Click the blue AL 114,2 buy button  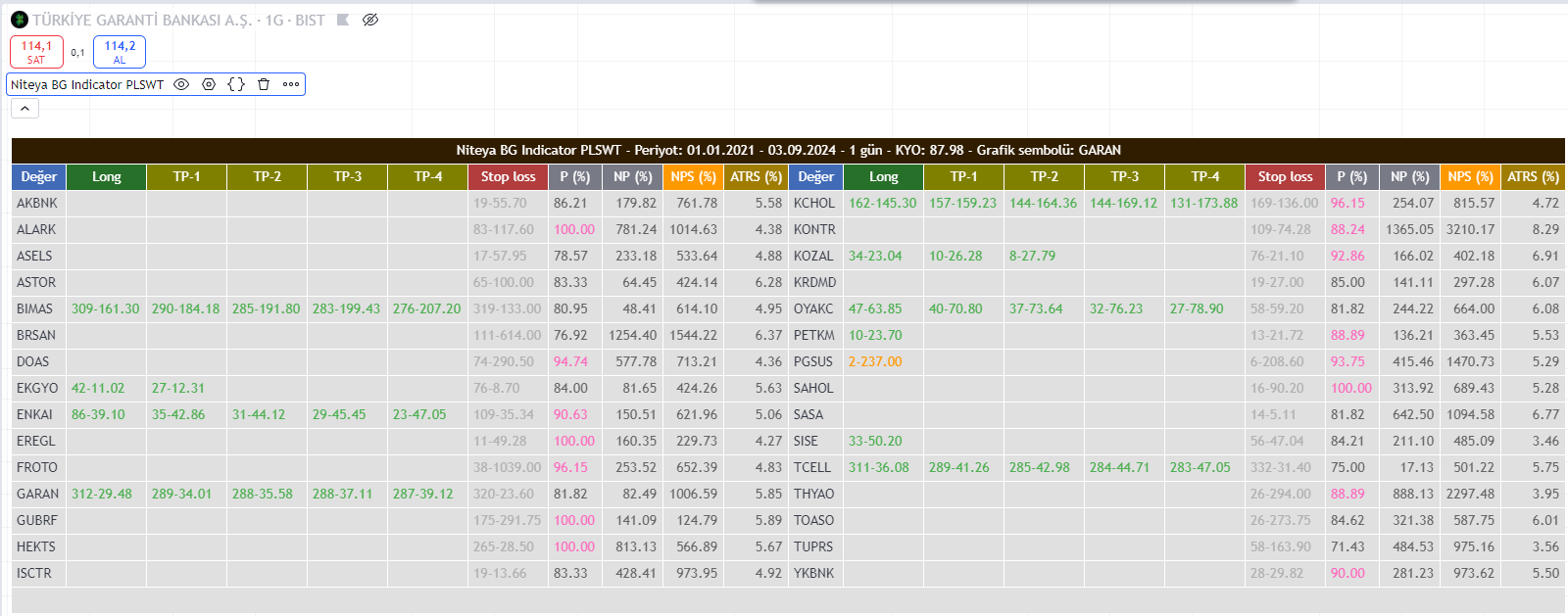(x=120, y=52)
